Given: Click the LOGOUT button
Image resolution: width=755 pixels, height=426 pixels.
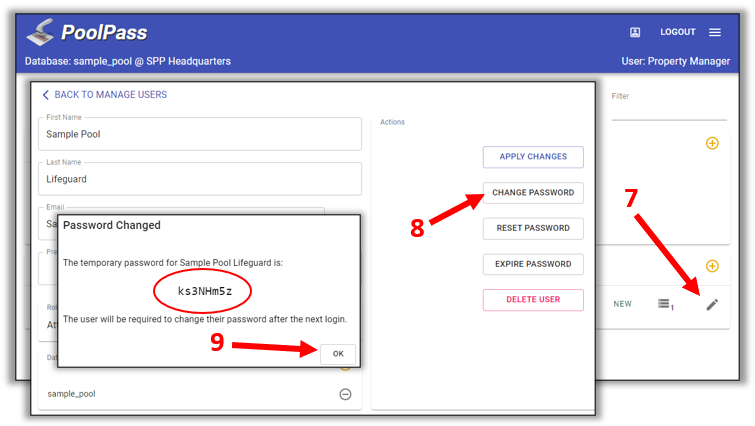Looking at the screenshot, I should [677, 32].
